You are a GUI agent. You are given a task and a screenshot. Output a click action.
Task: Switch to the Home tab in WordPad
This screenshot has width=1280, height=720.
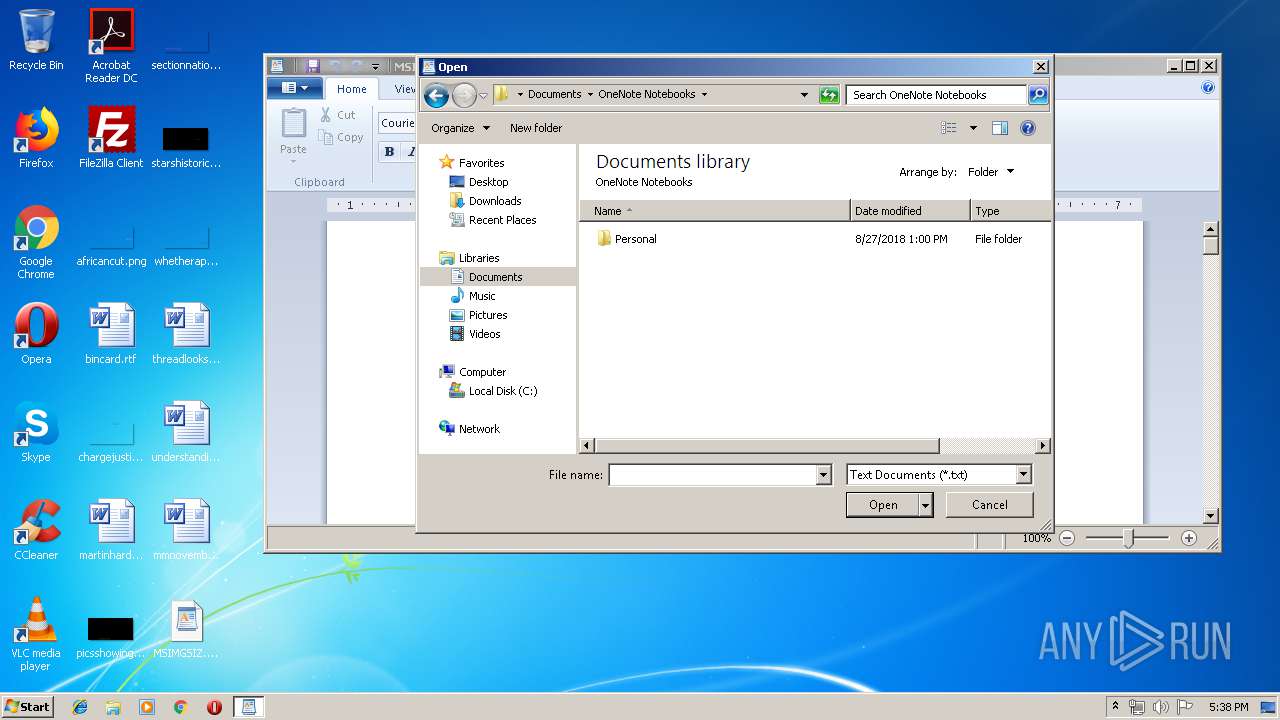352,89
